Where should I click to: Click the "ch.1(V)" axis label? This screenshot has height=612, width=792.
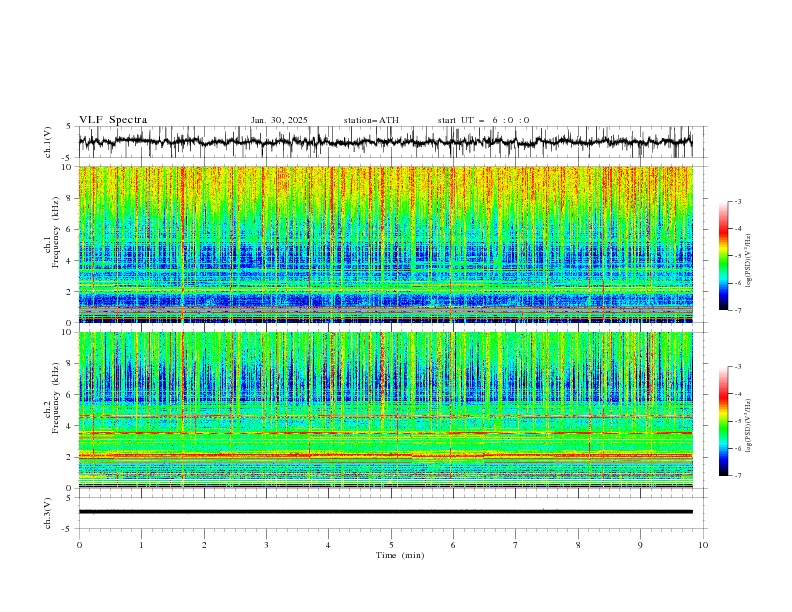tap(48, 142)
